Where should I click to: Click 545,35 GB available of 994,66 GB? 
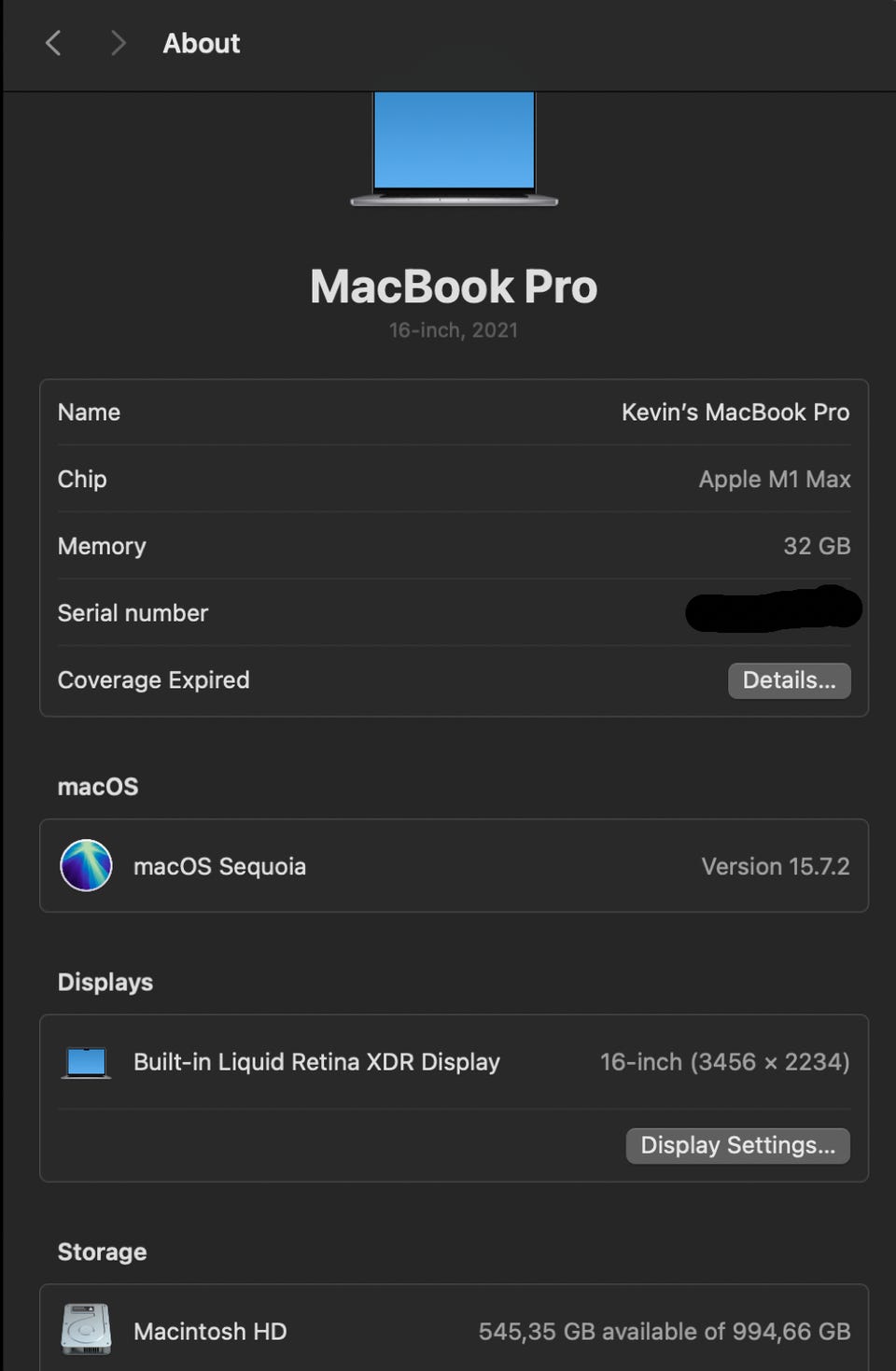665,1332
